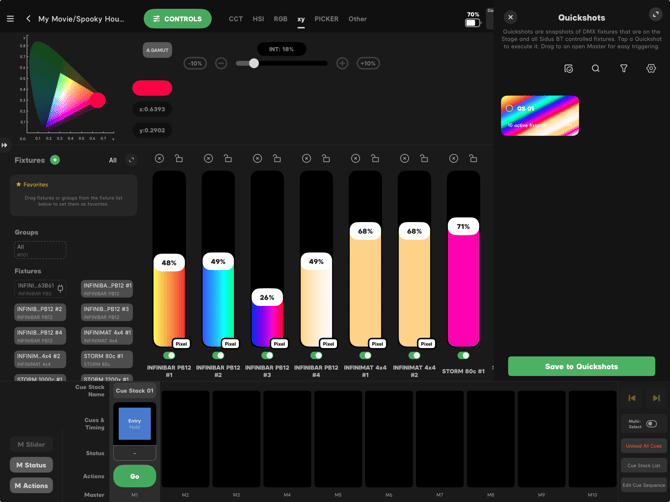Select the M Status view button

(x=31, y=465)
